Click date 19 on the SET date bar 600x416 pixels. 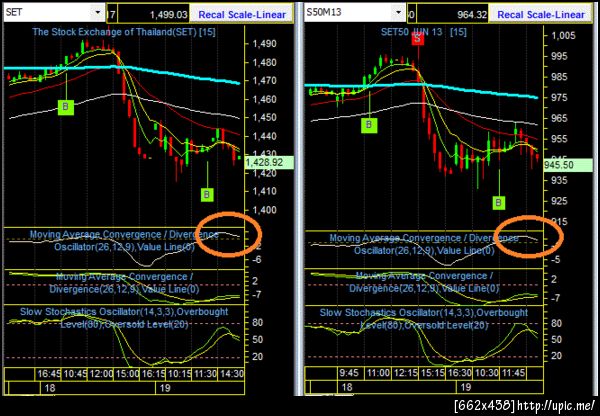pyautogui.click(x=165, y=388)
